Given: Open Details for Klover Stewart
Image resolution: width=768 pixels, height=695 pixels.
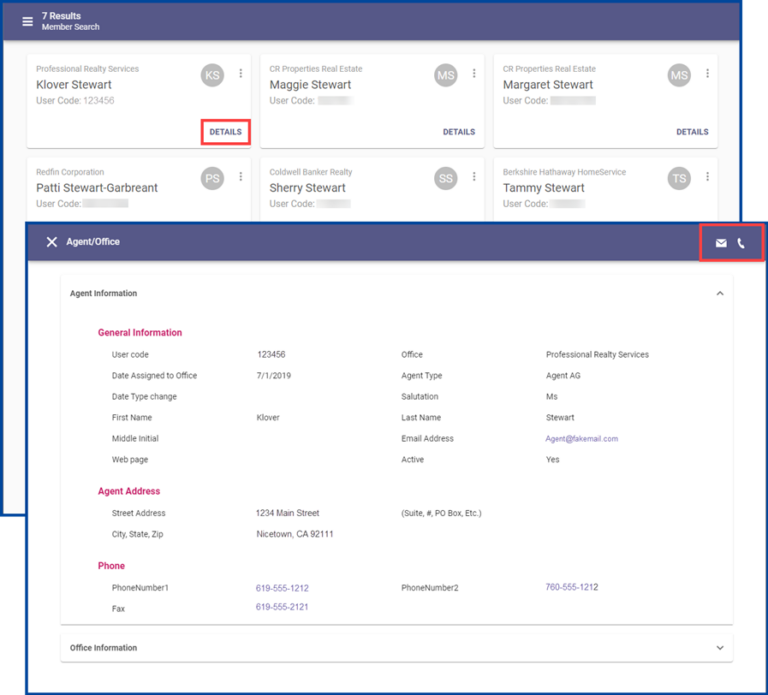Looking at the screenshot, I should click(225, 132).
